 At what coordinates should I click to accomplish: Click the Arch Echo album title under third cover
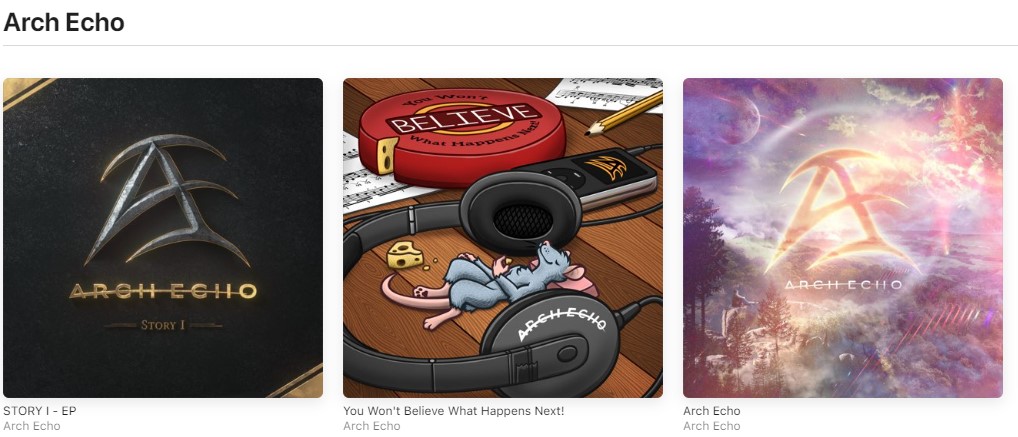[712, 411]
